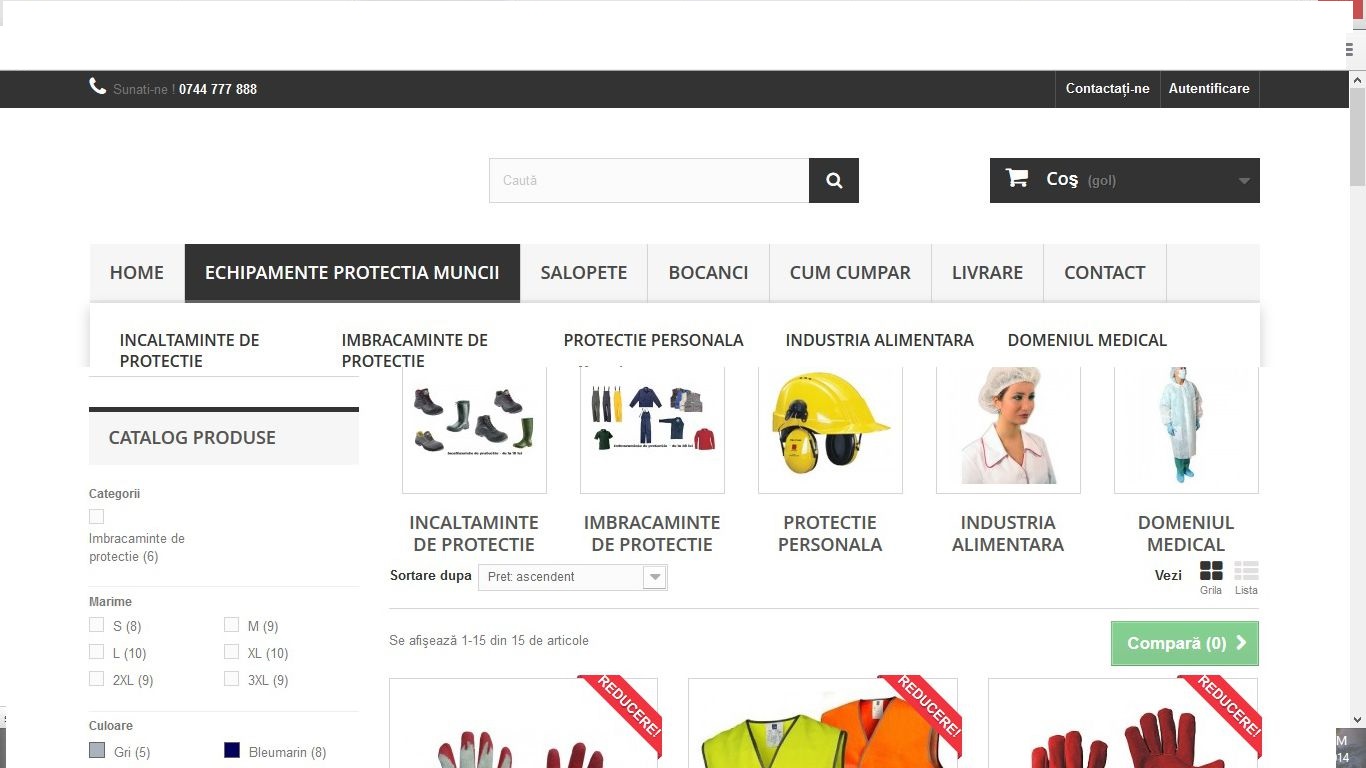Click the shopping cart icon
This screenshot has height=768, width=1366.
(1017, 178)
